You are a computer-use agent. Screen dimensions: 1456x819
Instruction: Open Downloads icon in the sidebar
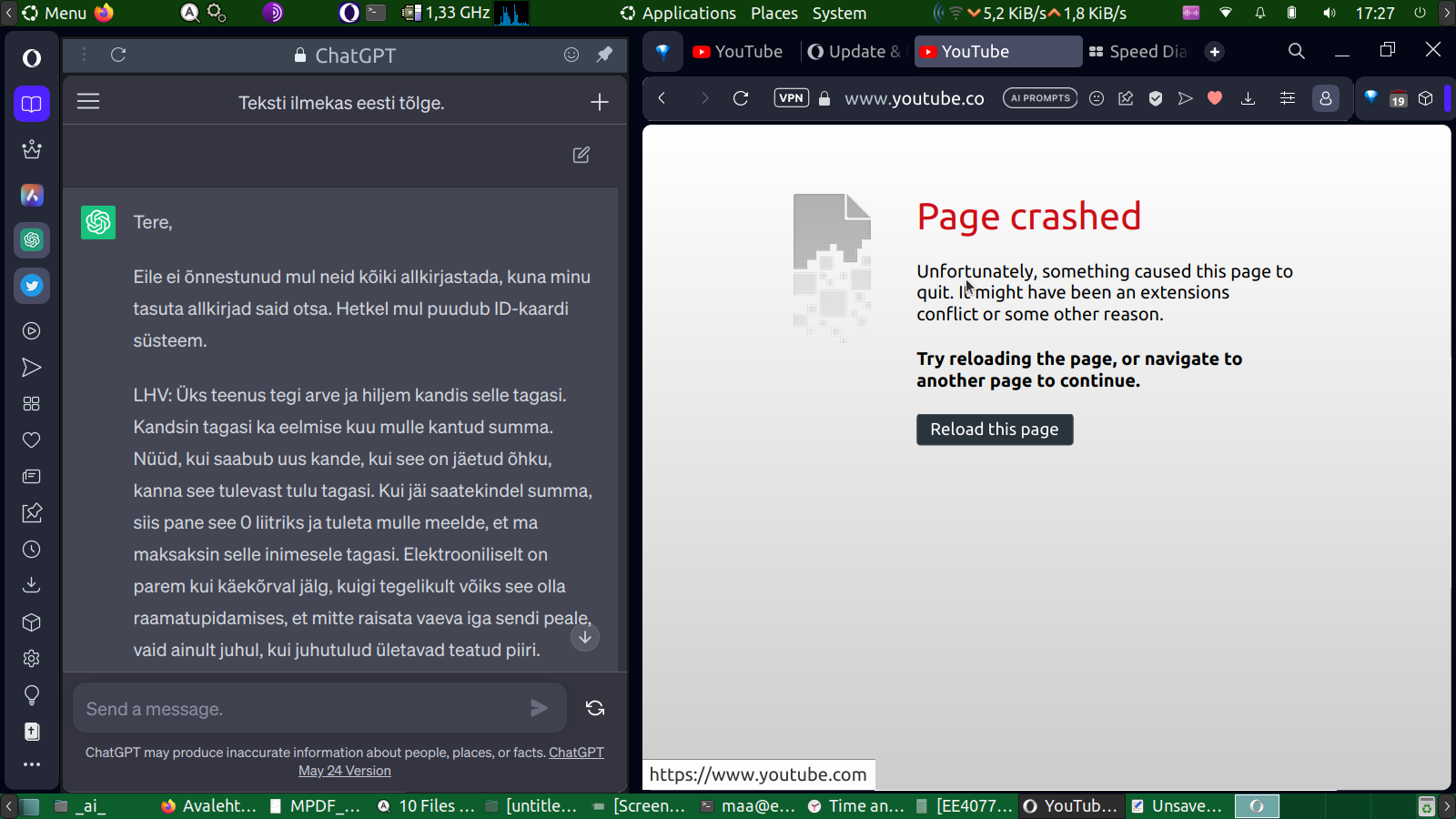click(32, 585)
